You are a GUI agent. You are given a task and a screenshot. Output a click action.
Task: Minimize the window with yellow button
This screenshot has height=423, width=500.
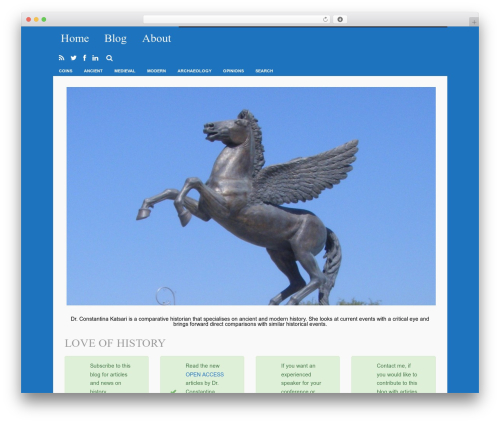click(36, 19)
